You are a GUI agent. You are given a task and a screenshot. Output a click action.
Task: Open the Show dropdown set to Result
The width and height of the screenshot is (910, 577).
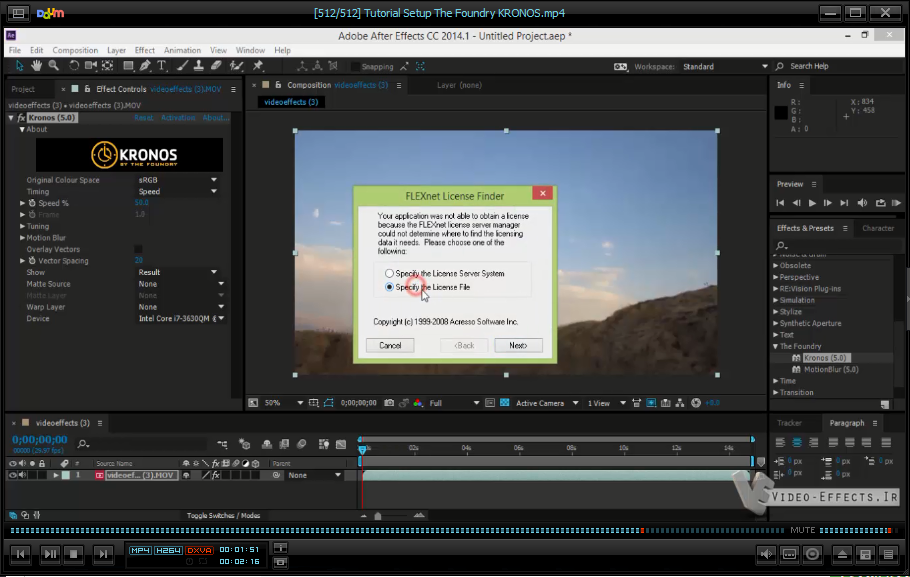[177, 272]
